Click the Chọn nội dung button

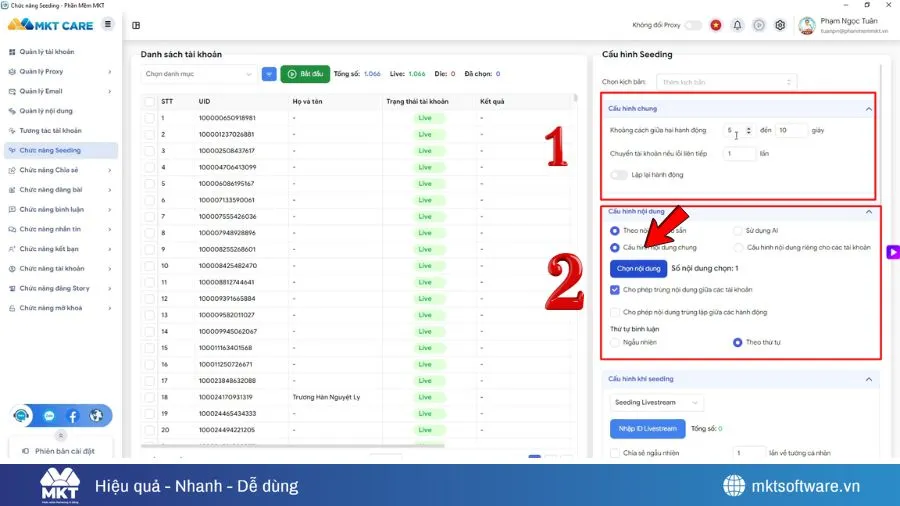(638, 268)
